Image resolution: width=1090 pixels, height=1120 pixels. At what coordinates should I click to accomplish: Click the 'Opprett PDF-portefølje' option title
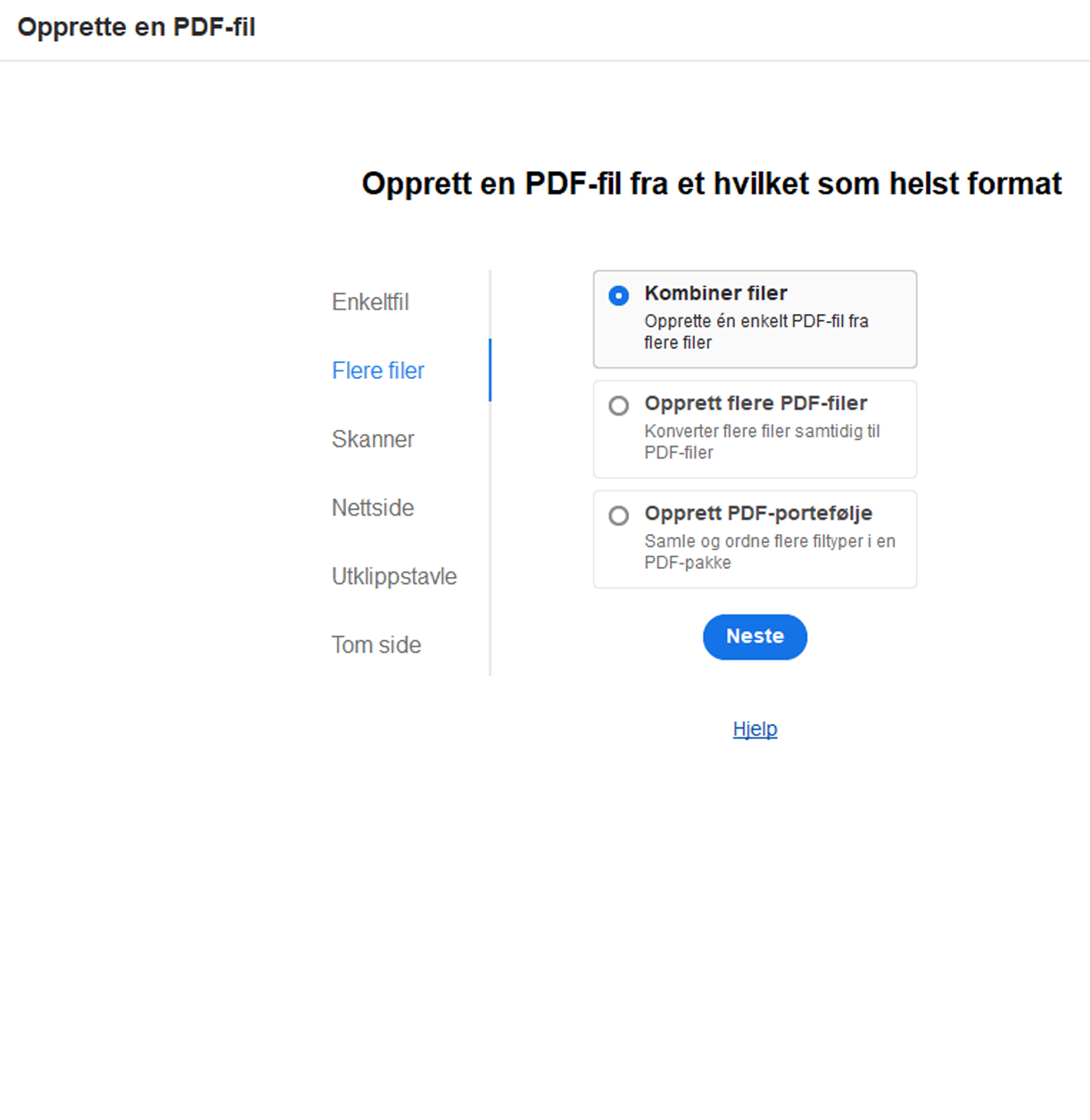(x=758, y=514)
